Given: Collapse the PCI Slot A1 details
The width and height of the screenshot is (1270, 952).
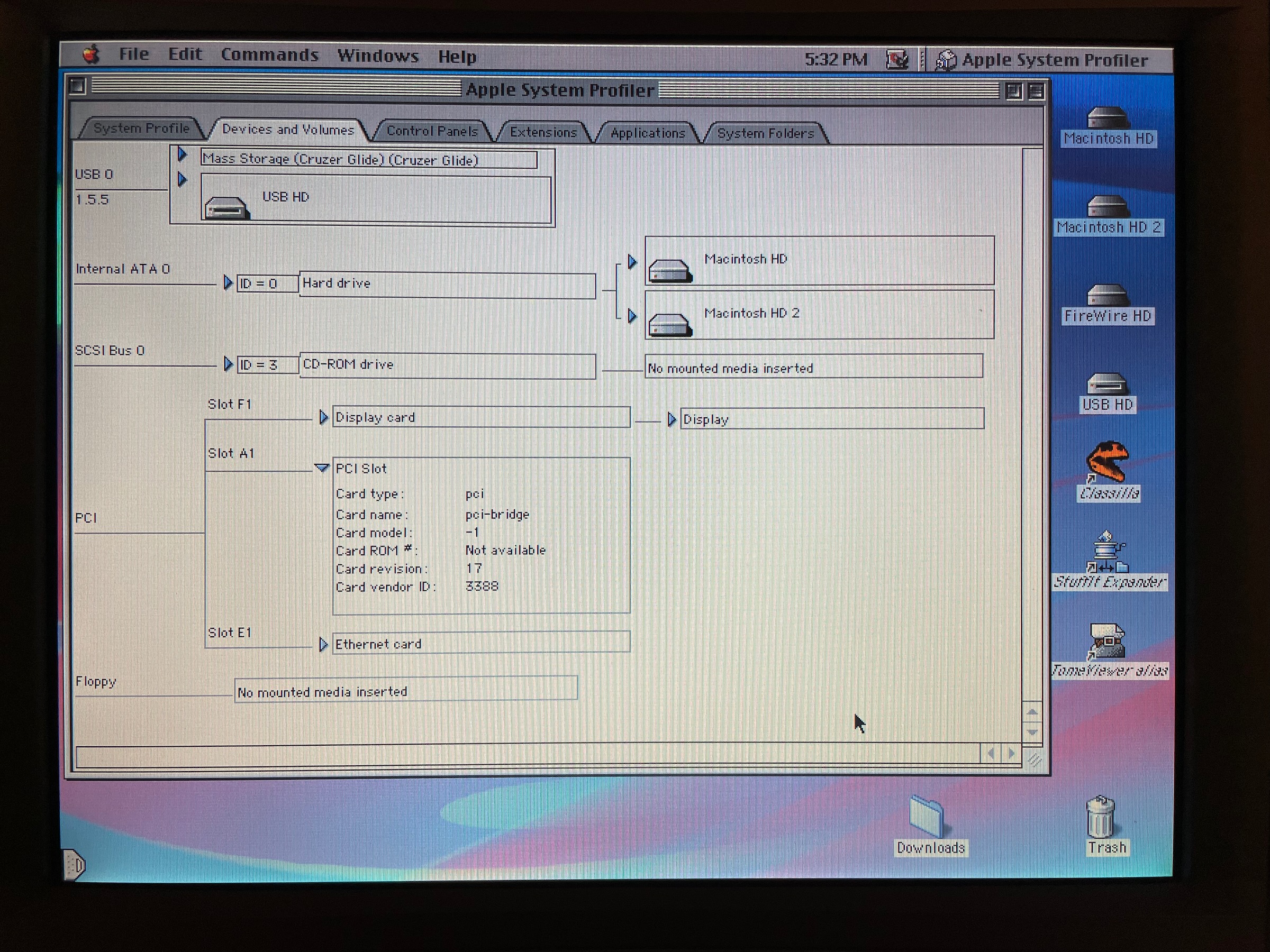Looking at the screenshot, I should pyautogui.click(x=322, y=468).
